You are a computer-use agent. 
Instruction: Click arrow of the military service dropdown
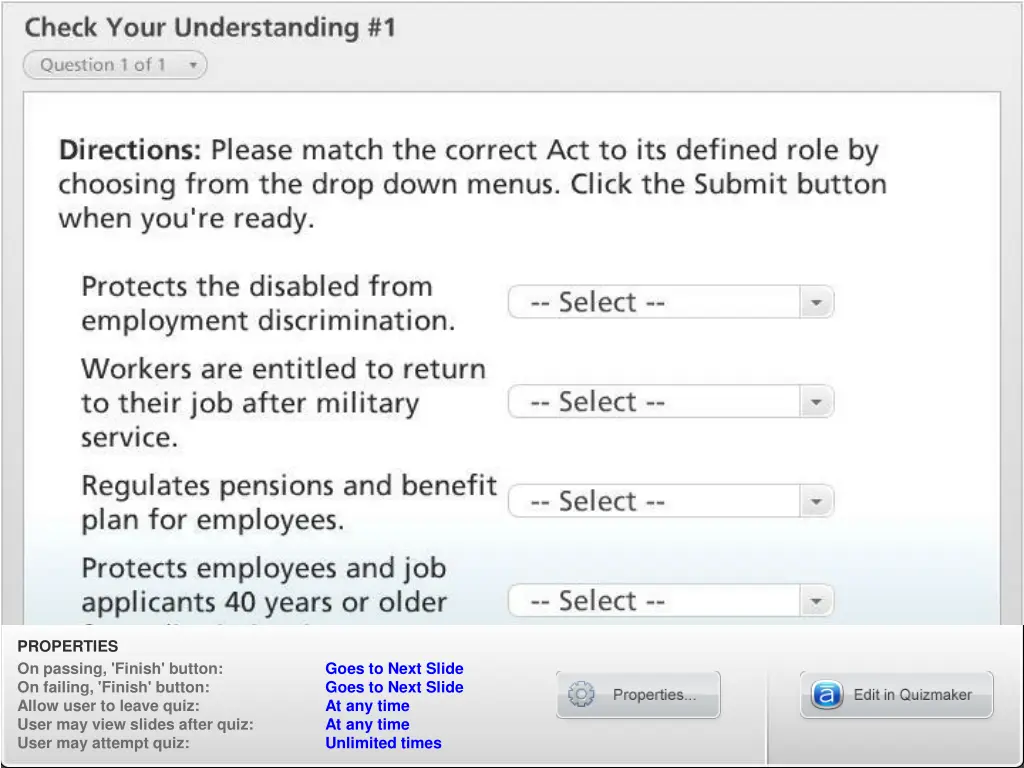point(816,402)
